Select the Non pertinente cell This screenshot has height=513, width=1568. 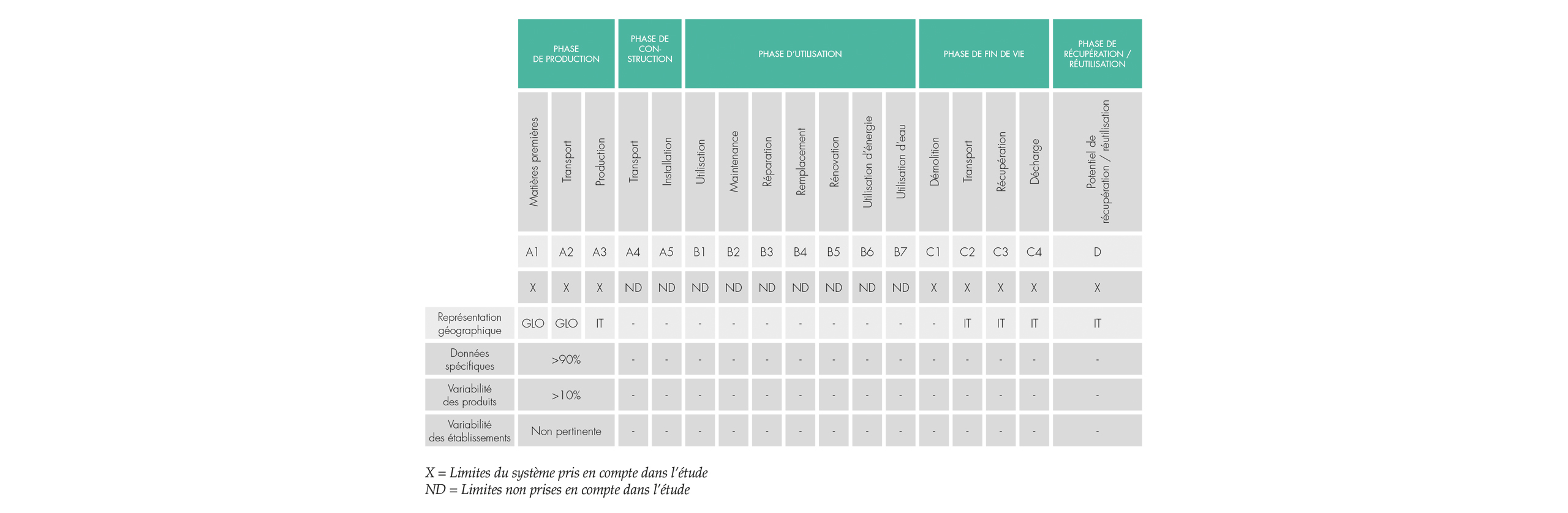[565, 431]
